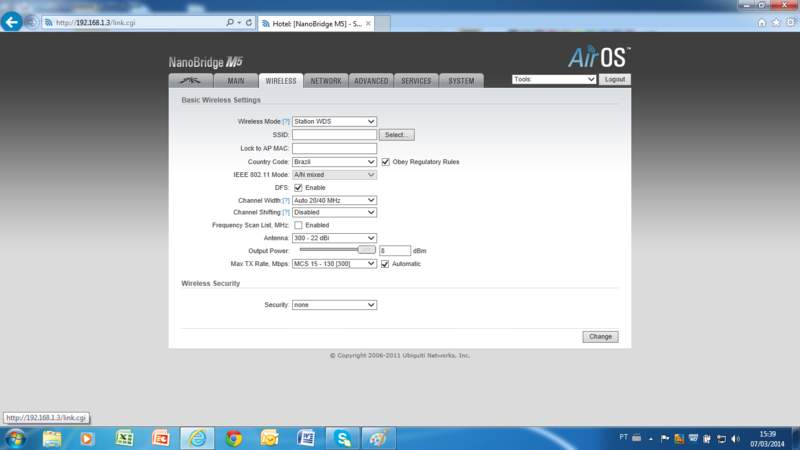The height and width of the screenshot is (450, 800).
Task: Open the Ubiquiti logo tab
Action: point(191,81)
